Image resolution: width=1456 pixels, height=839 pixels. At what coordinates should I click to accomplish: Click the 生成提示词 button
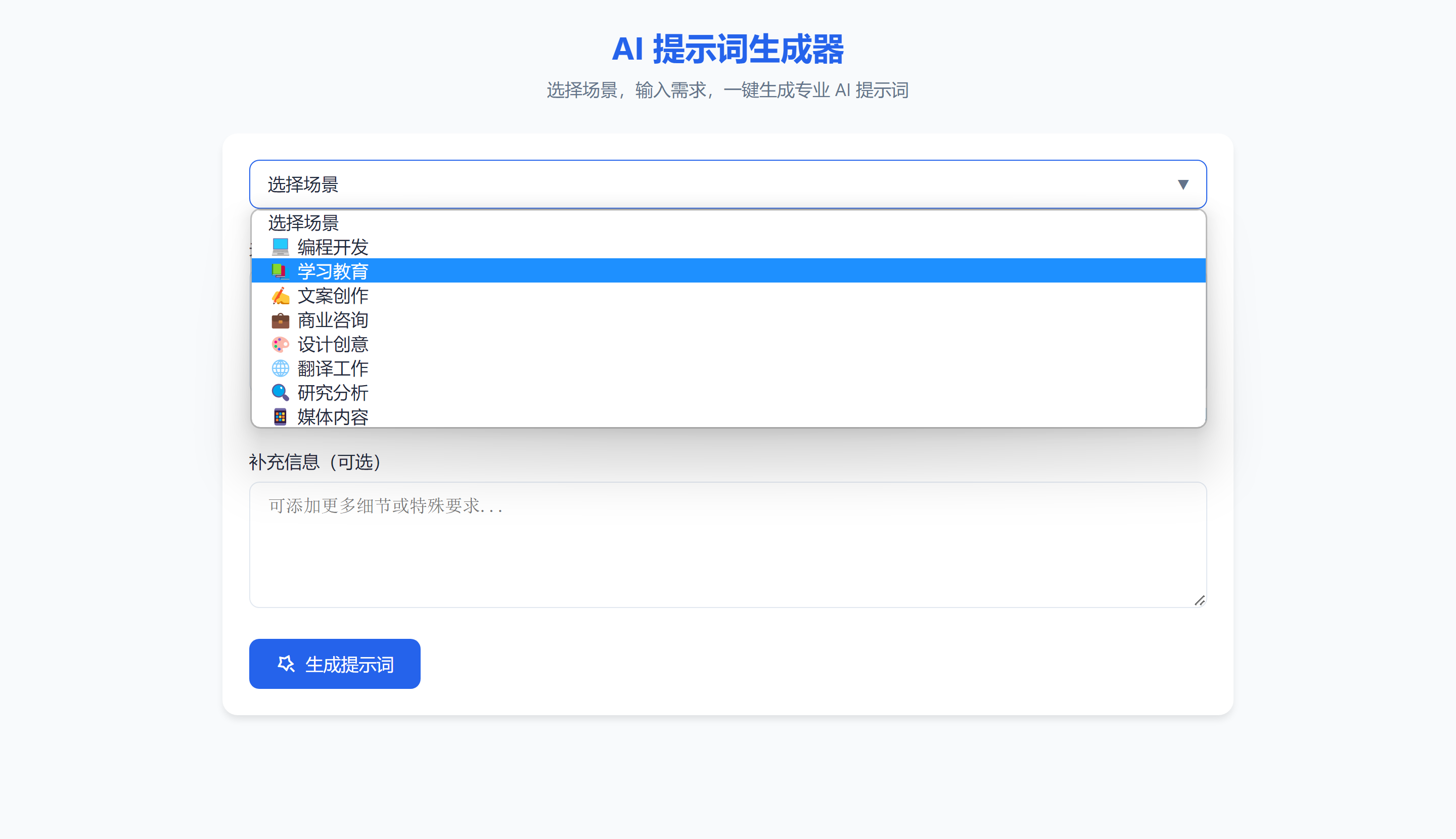click(334, 664)
